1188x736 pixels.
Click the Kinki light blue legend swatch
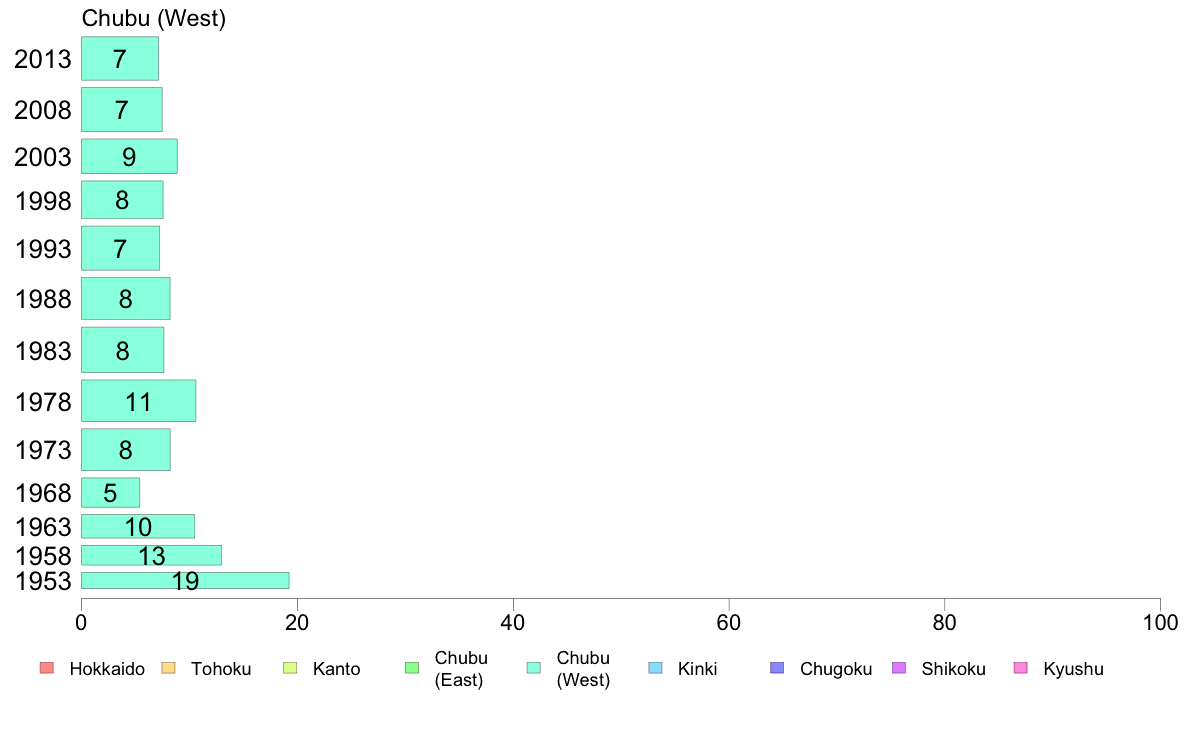tap(655, 668)
